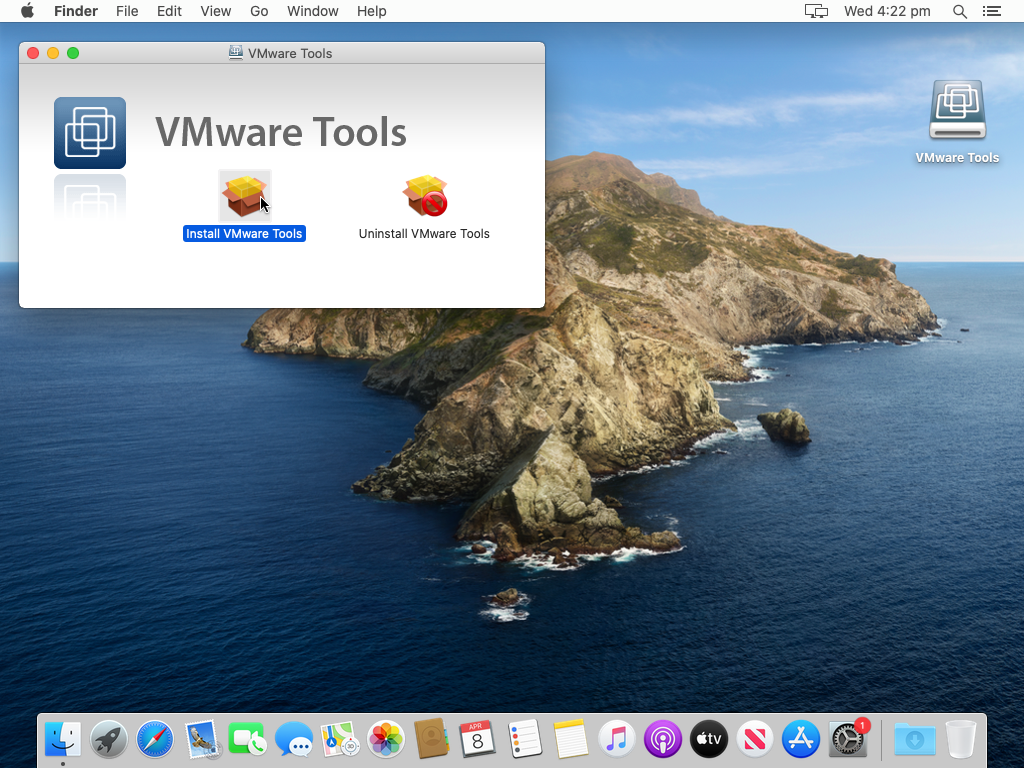This screenshot has height=768, width=1024.
Task: Open Install VMware Tools package
Action: tap(244, 196)
